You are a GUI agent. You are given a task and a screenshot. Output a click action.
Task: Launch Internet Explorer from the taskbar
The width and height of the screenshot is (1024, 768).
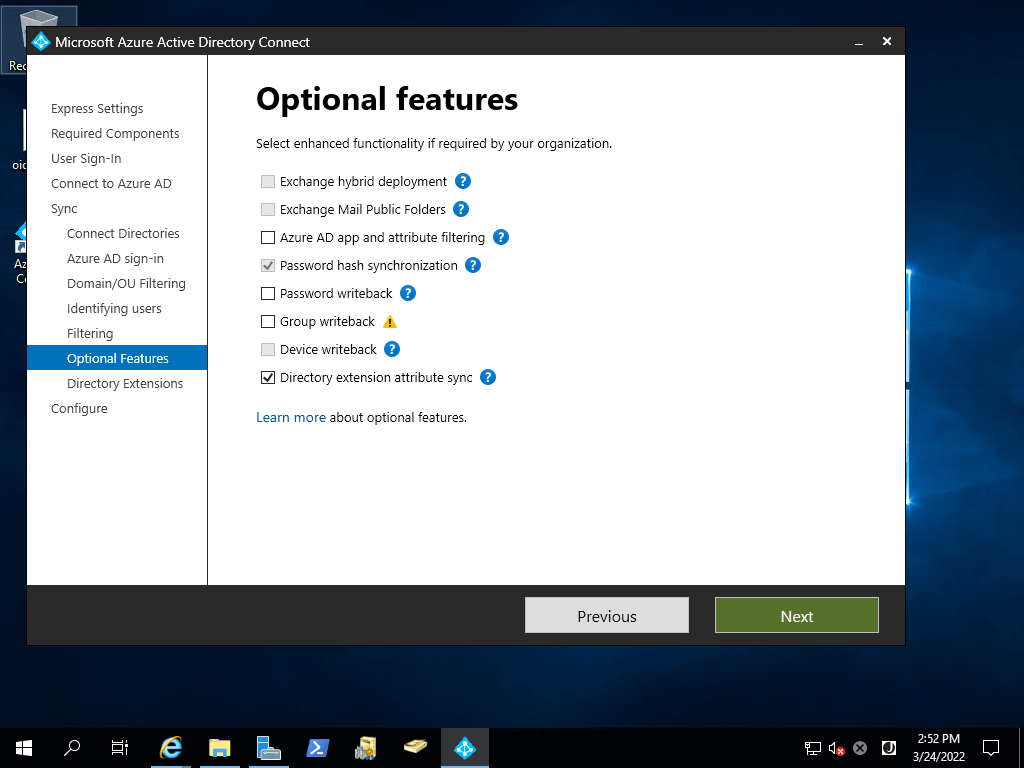tap(170, 748)
